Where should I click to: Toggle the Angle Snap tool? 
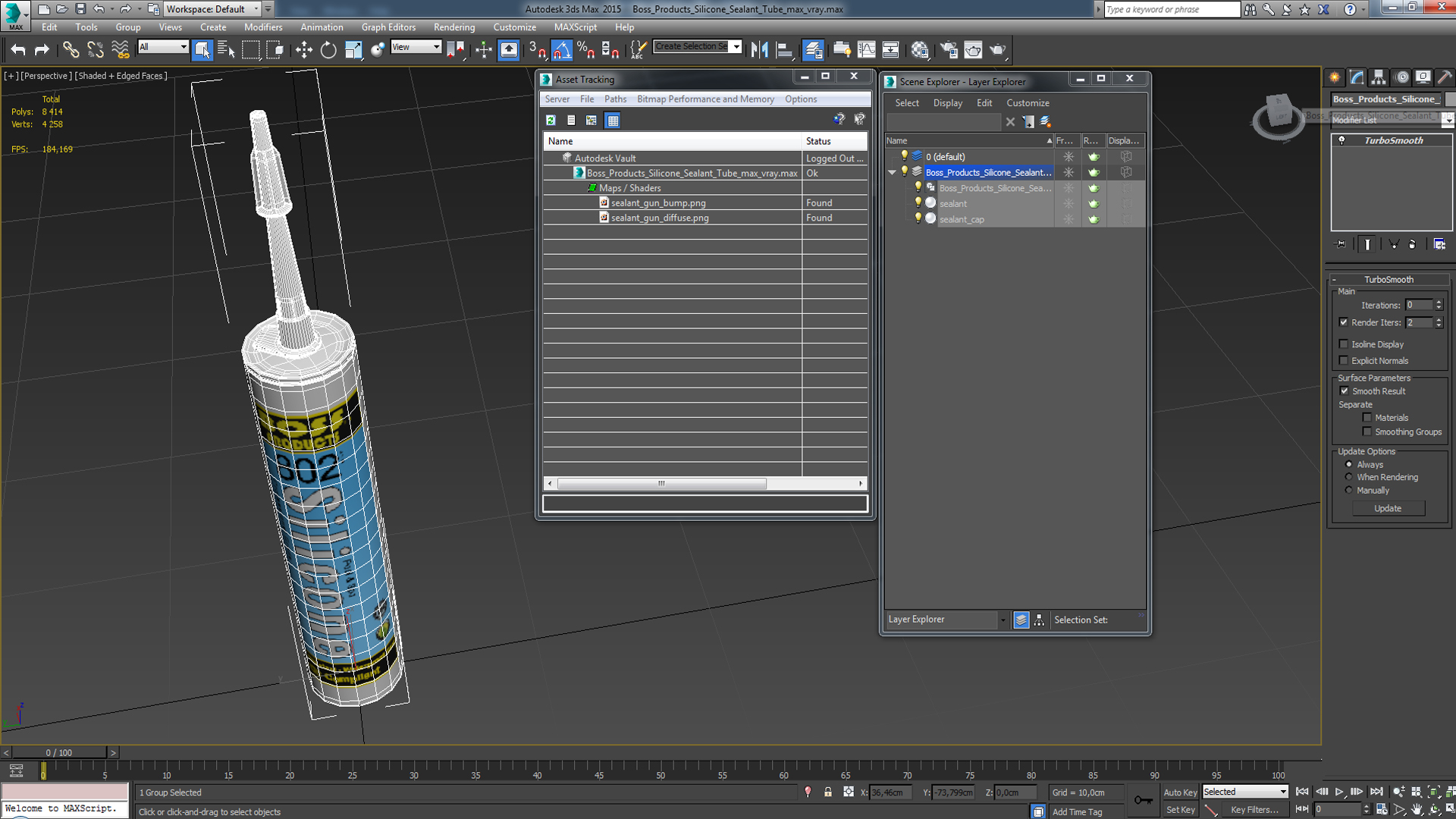pos(562,50)
